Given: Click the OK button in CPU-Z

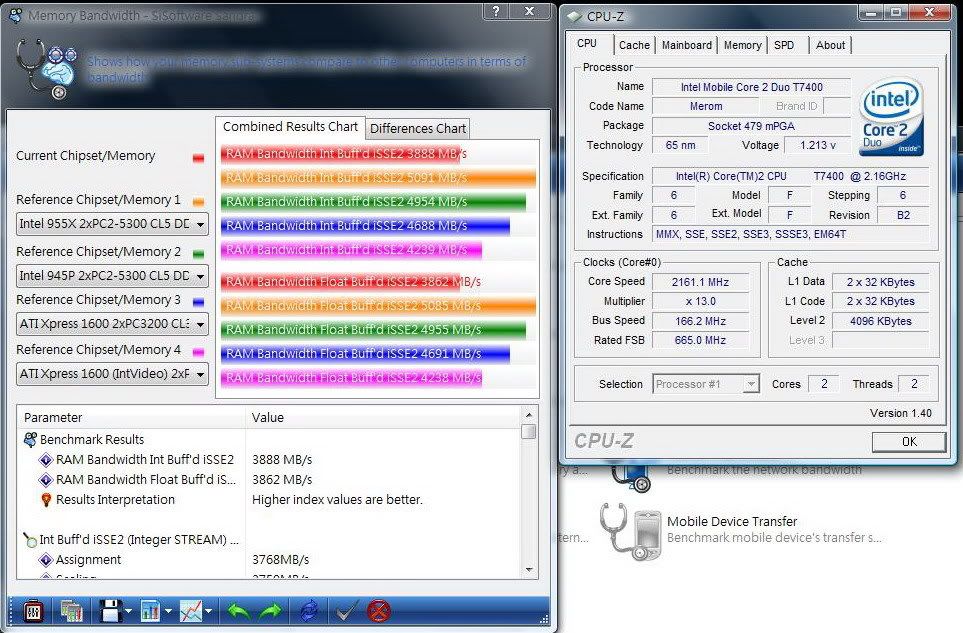Looking at the screenshot, I should (x=909, y=441).
